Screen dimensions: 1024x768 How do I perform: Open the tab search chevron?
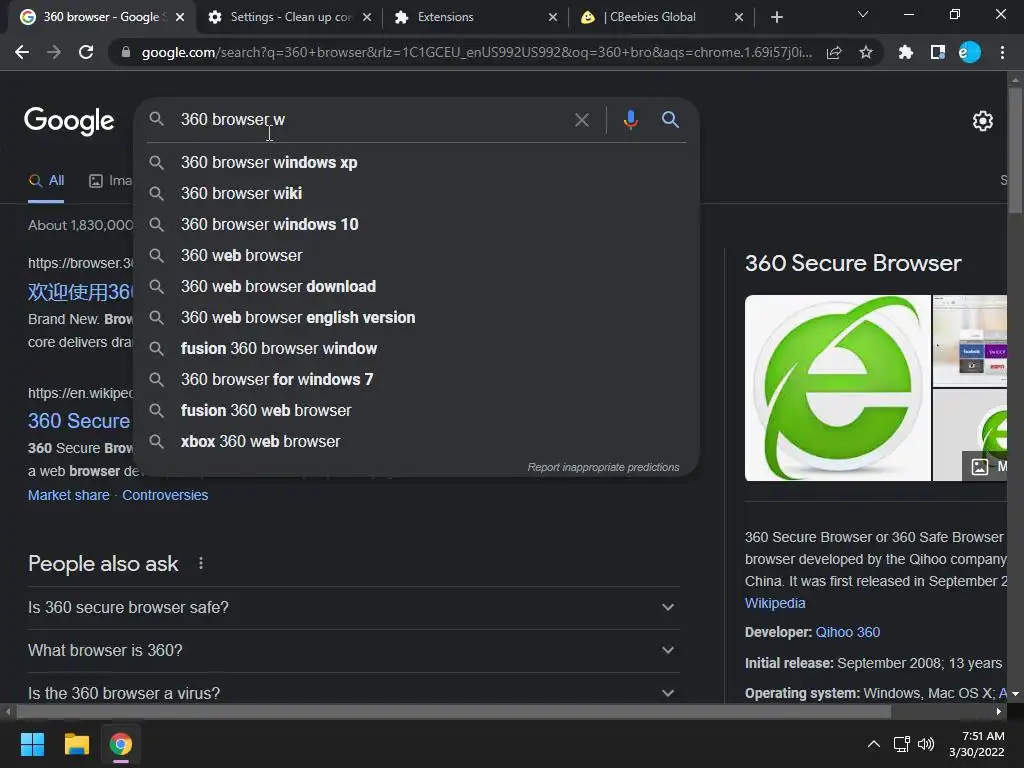click(x=863, y=14)
